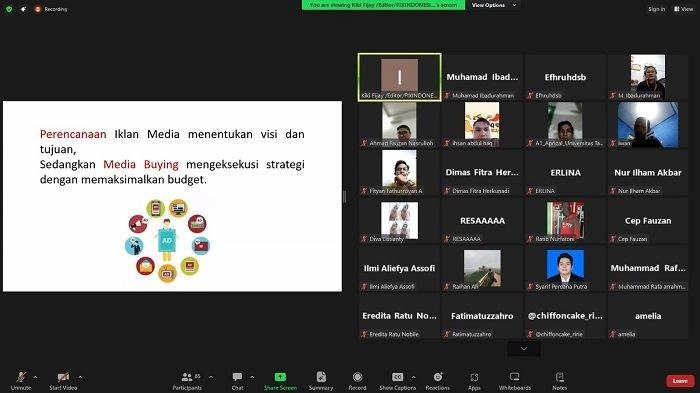Select Ahmad Fauzan Nasrulloh's video tile
This screenshot has height=393, width=700.
coord(400,125)
